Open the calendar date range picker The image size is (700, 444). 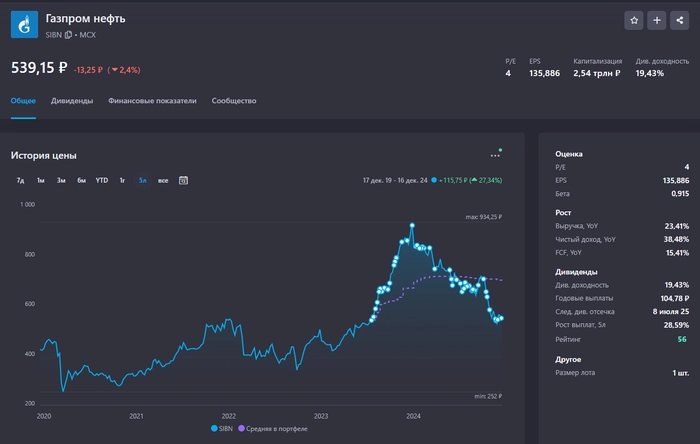183,180
